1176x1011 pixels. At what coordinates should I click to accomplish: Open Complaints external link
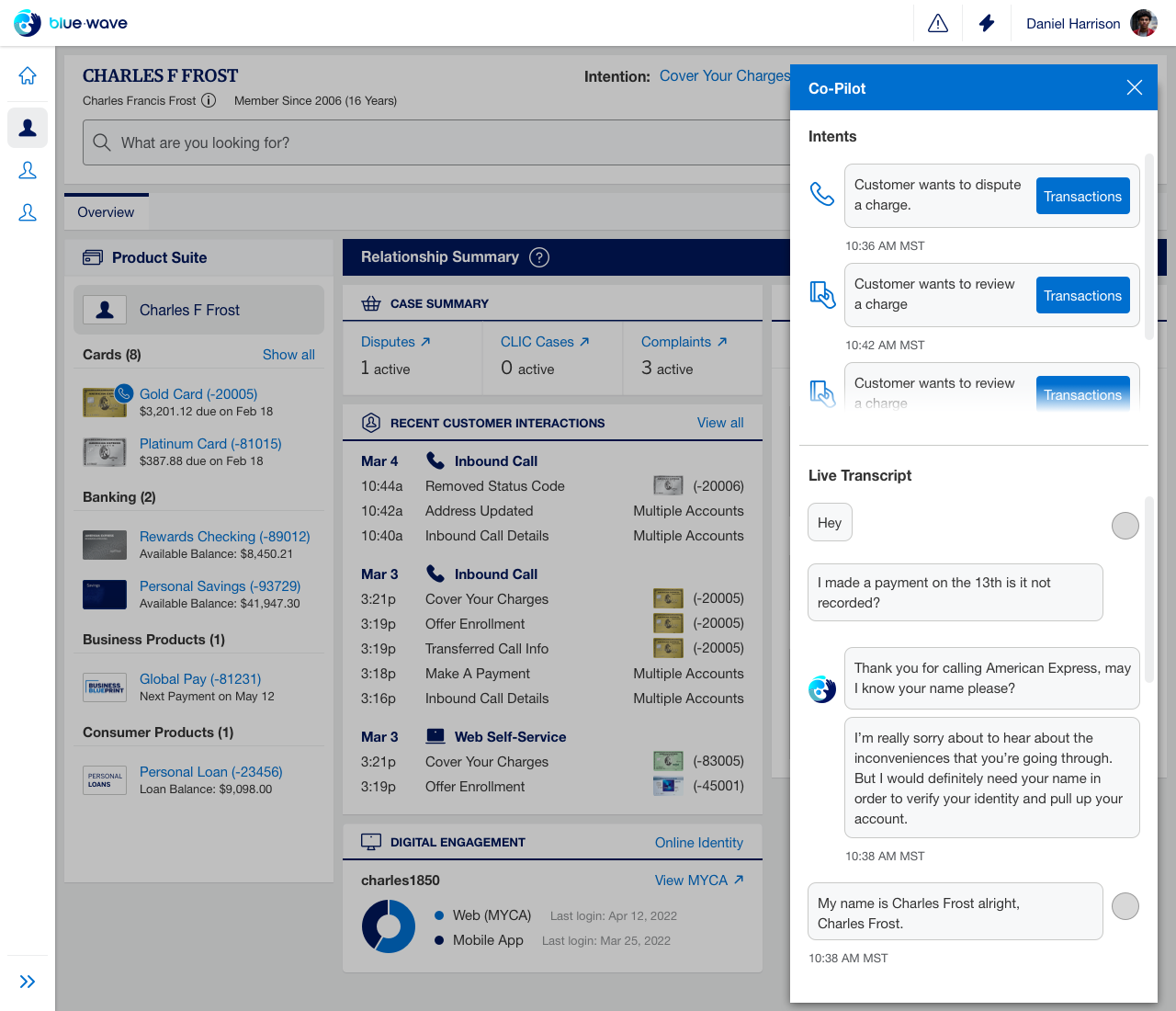click(x=684, y=342)
